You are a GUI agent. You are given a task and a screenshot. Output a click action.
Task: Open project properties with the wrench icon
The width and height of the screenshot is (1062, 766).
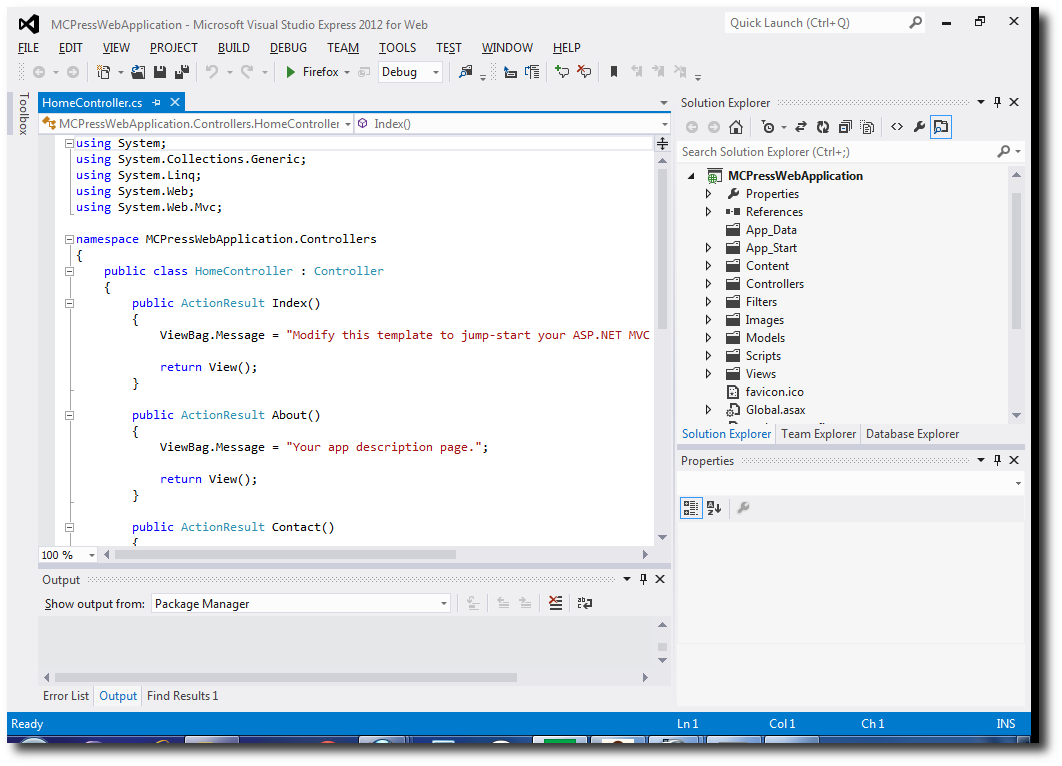coord(919,127)
